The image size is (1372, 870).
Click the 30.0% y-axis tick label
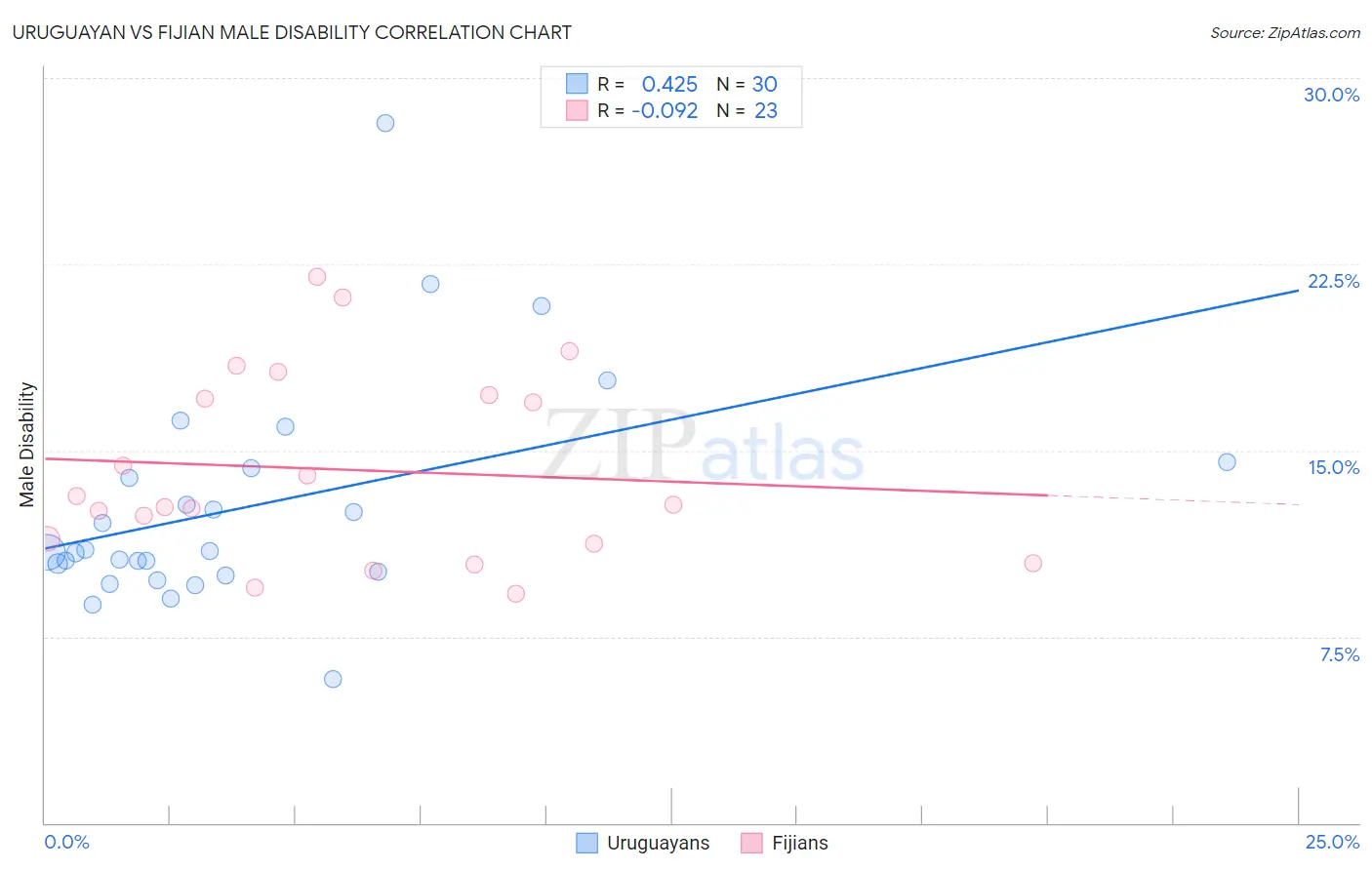[1331, 95]
